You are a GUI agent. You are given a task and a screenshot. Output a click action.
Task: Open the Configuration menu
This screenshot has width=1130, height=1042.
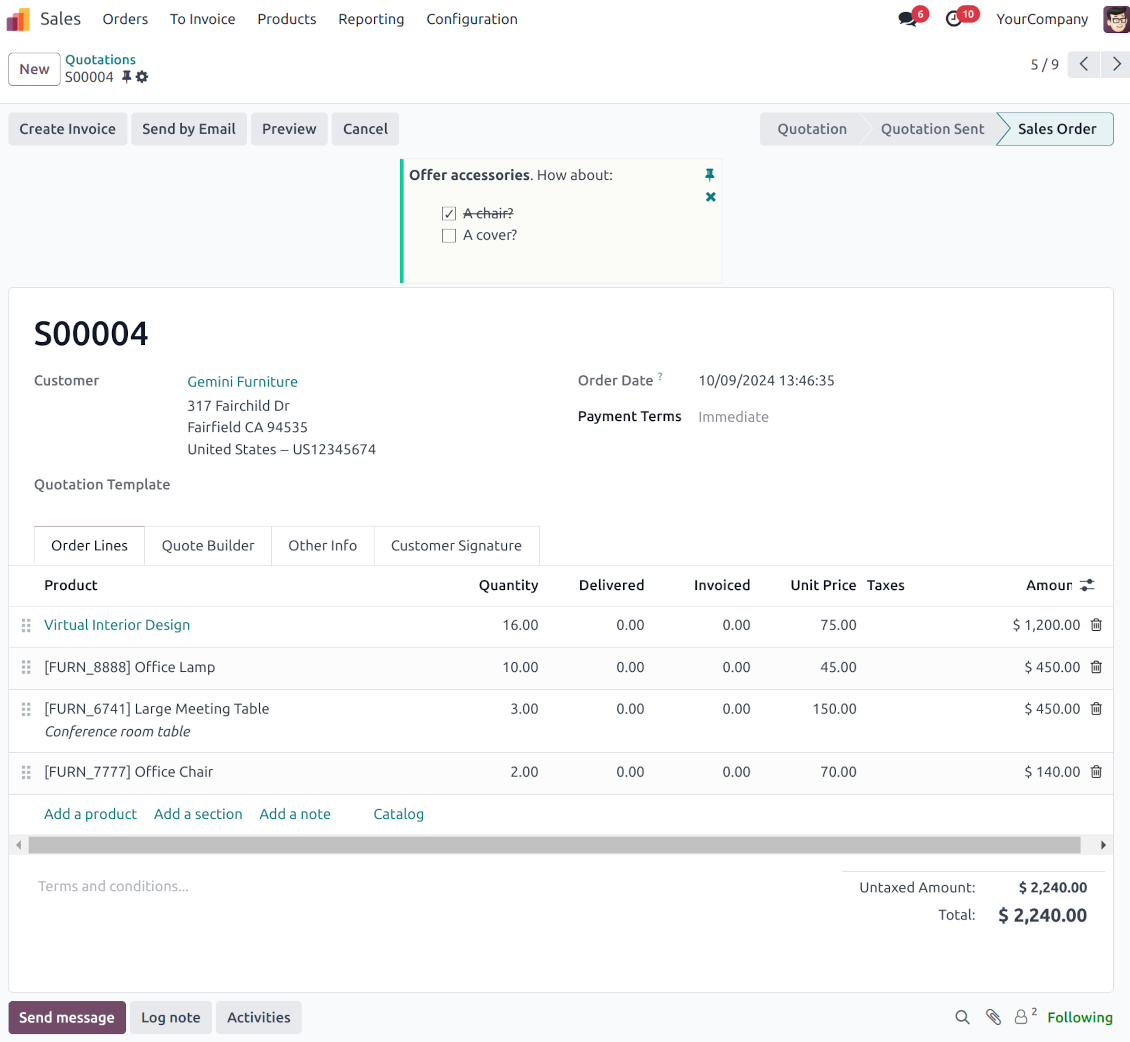click(472, 19)
